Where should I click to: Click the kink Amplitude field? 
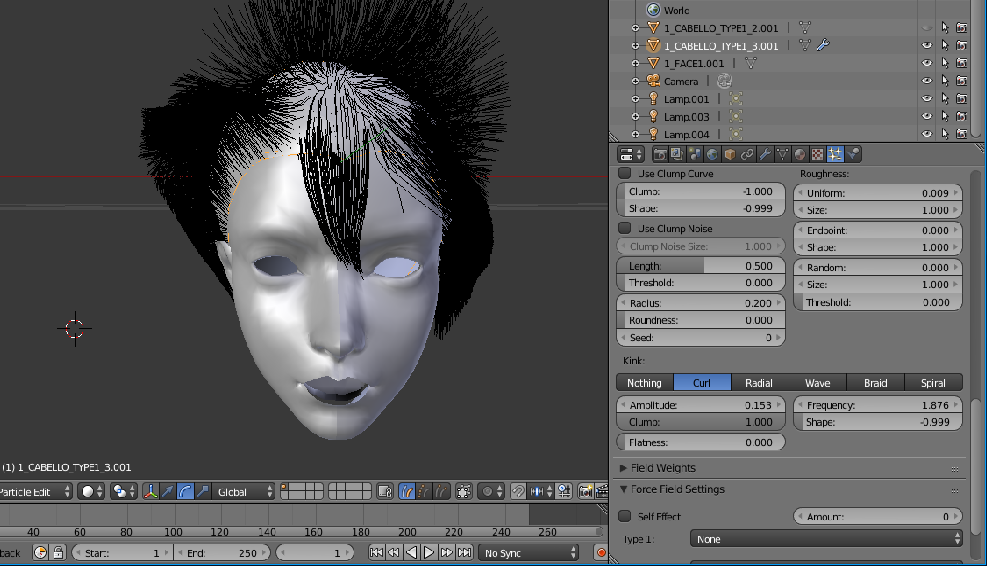pyautogui.click(x=701, y=405)
